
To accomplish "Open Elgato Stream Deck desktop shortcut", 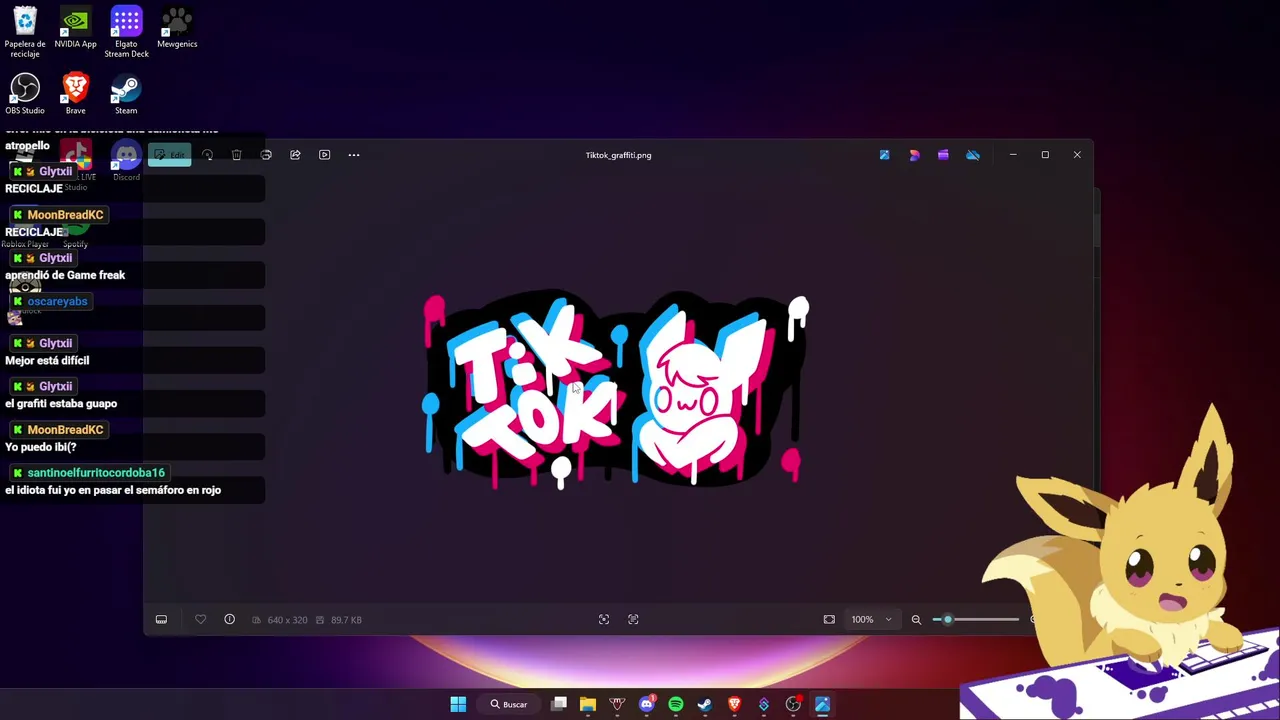I will [x=126, y=32].
